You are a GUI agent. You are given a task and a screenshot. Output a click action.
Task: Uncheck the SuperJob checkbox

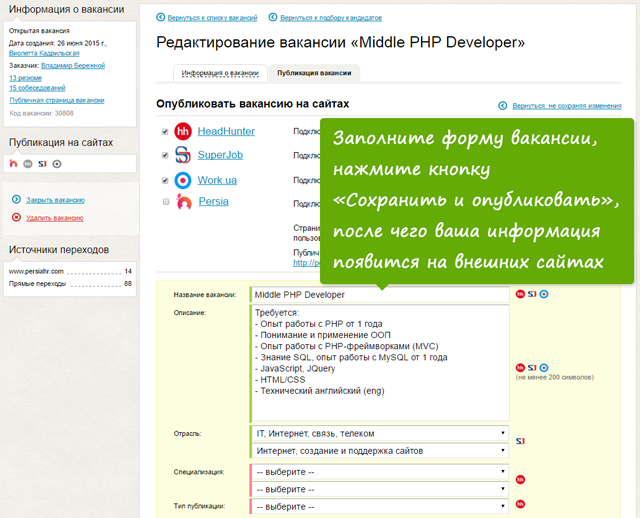tap(166, 155)
